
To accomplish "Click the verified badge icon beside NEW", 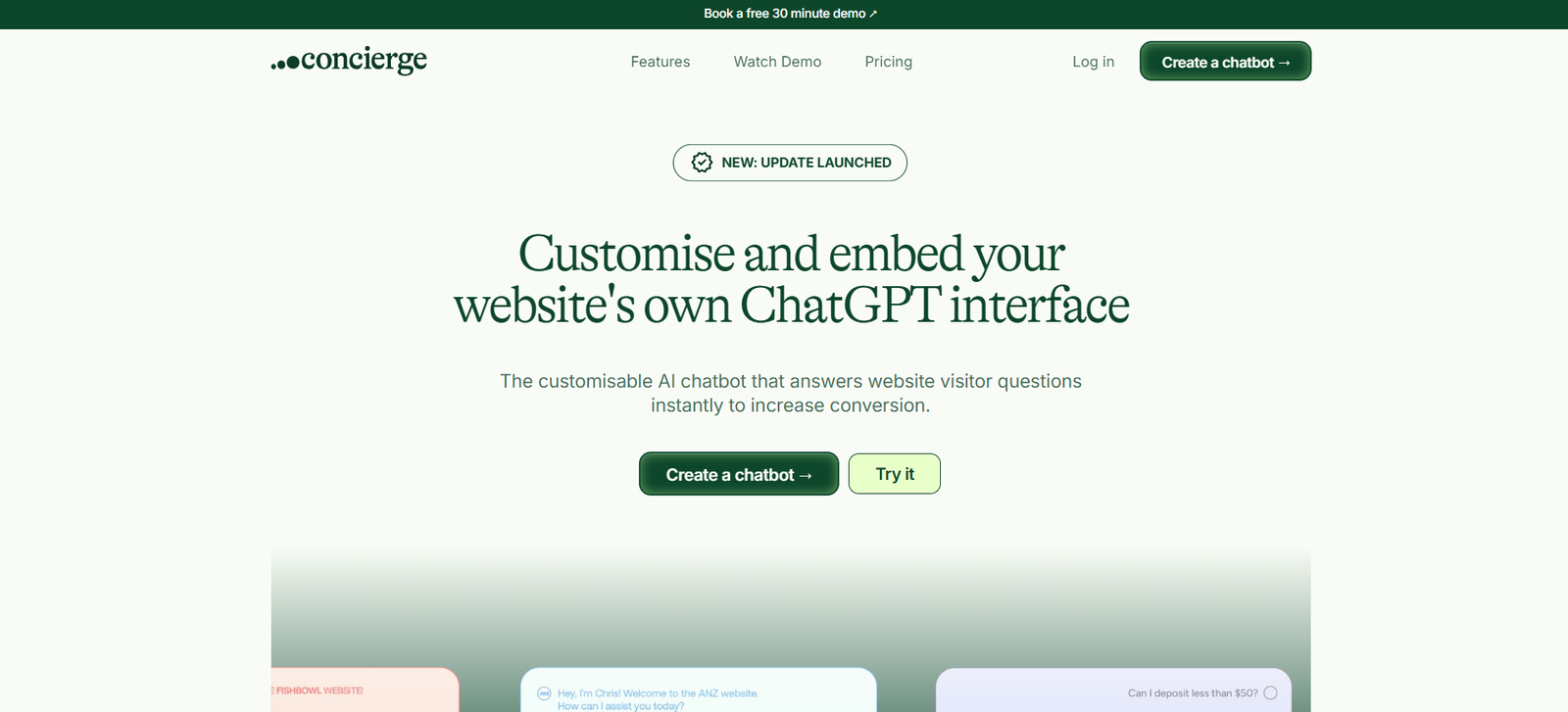I will click(702, 163).
